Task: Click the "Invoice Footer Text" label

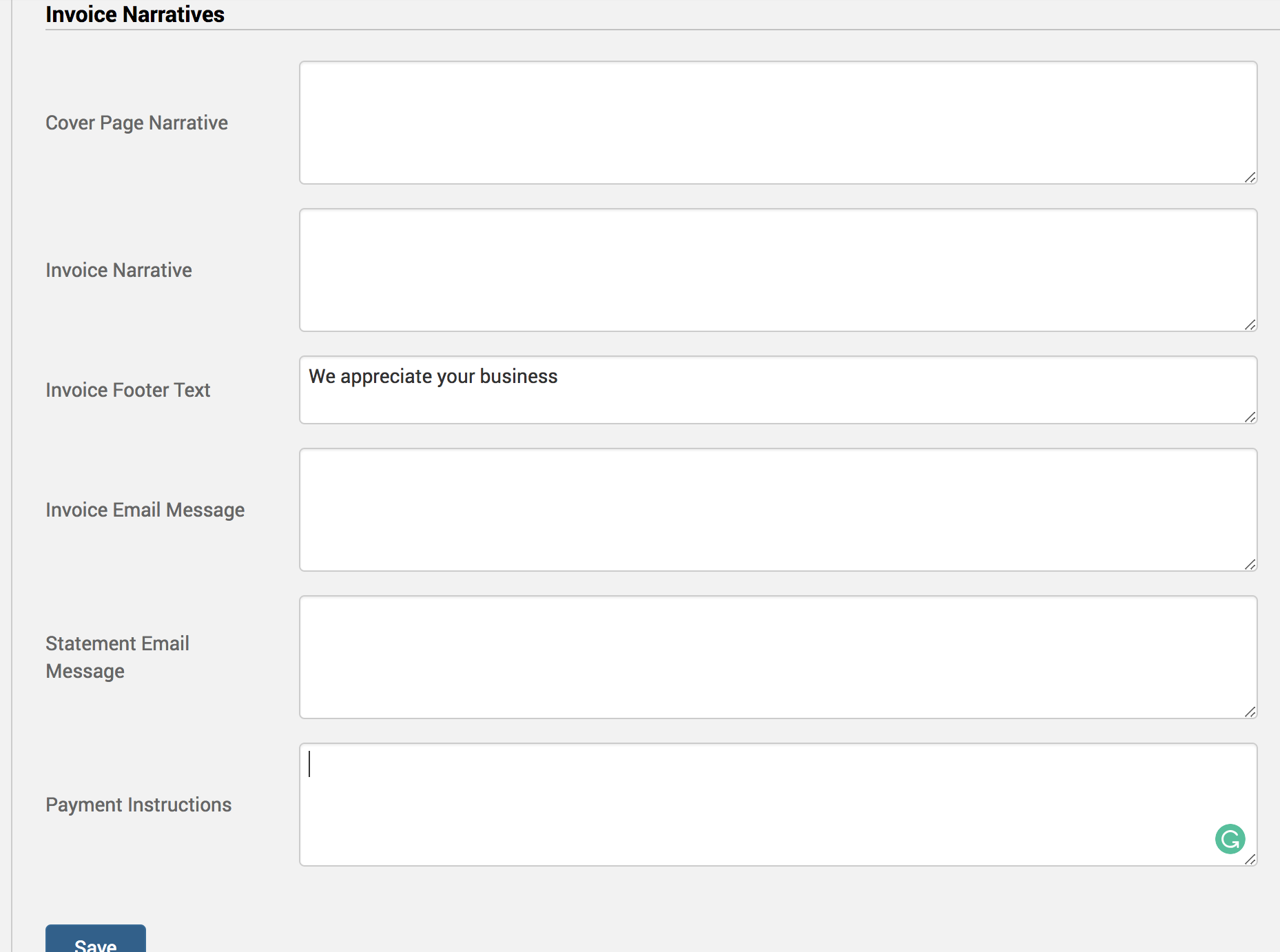Action: 127,390
